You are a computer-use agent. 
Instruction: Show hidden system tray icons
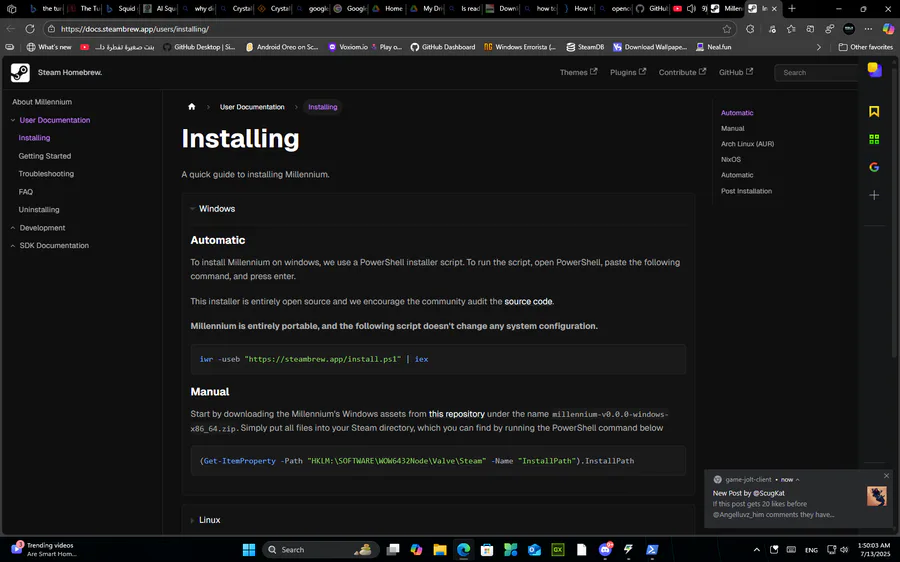click(757, 549)
